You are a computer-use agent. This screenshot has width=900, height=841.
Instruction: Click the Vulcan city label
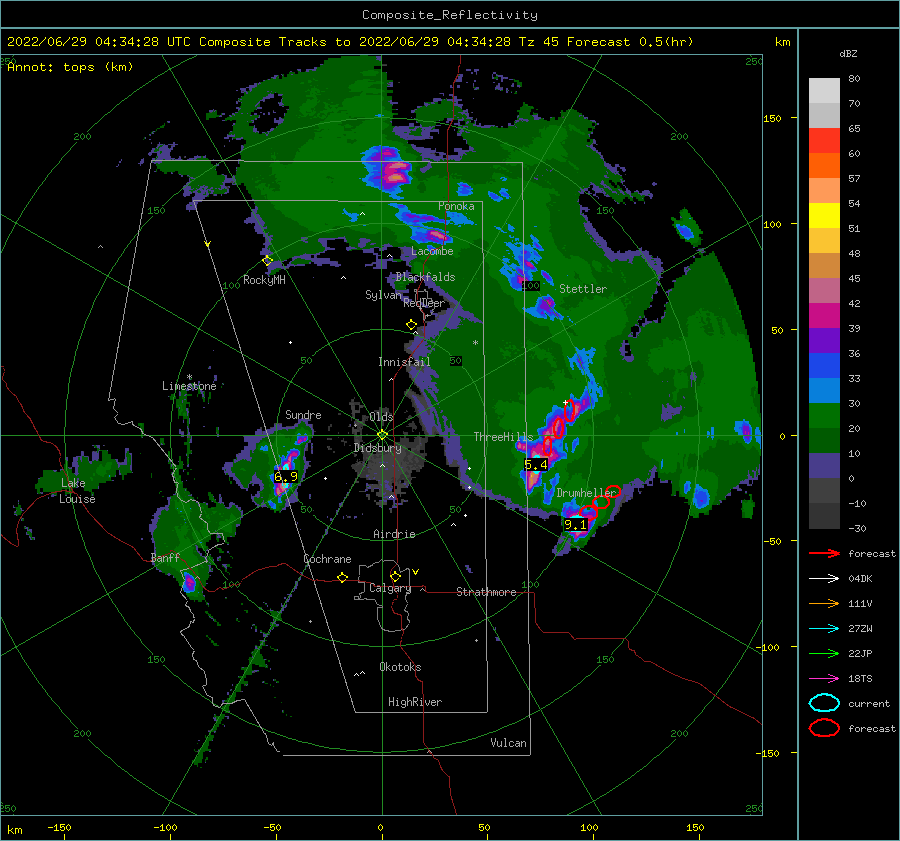tap(508, 743)
